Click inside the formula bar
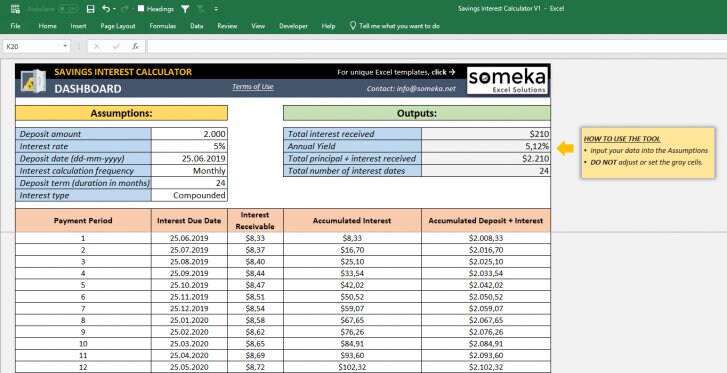 point(437,46)
